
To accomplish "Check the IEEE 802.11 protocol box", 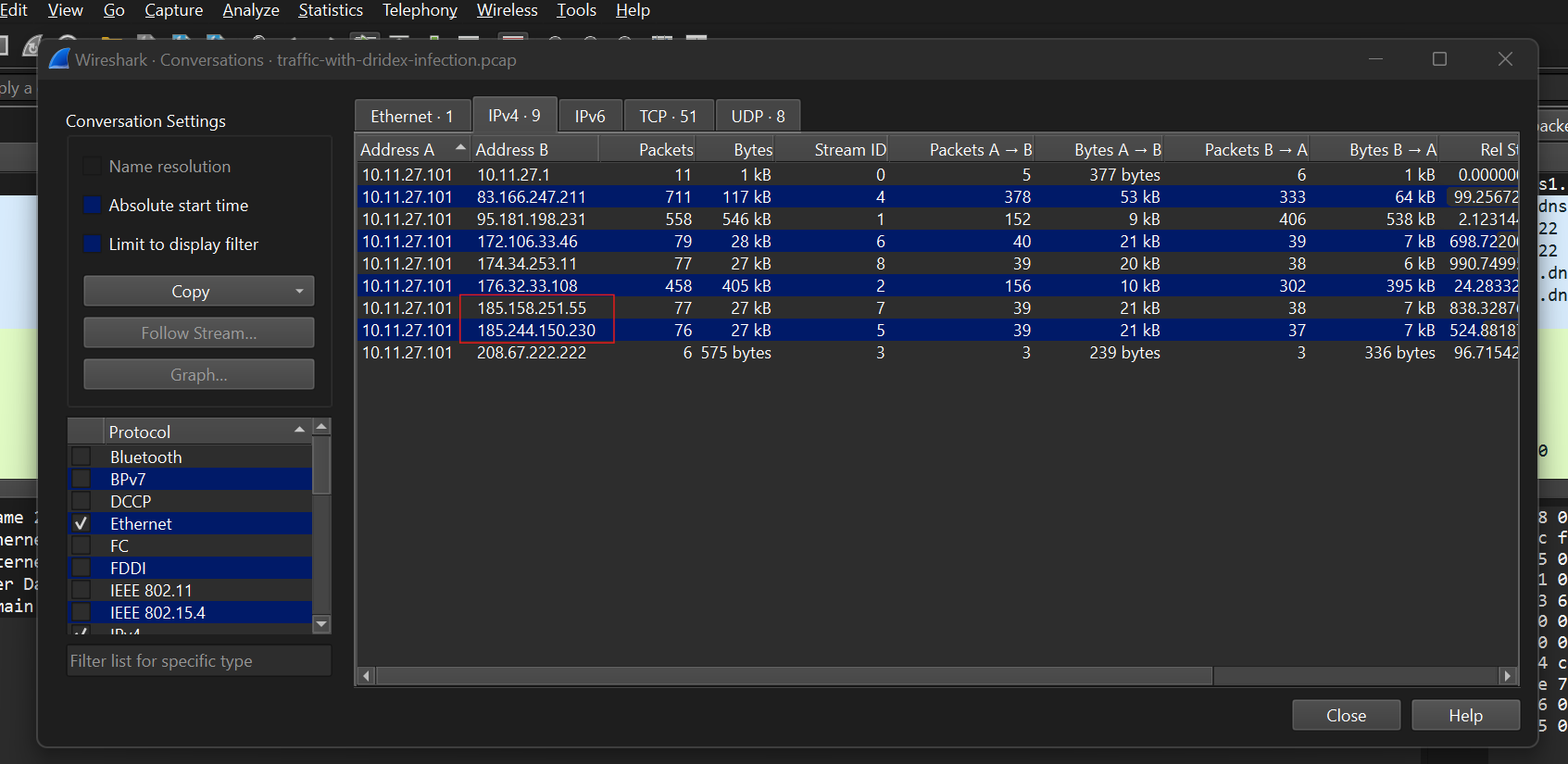I will coord(82,590).
